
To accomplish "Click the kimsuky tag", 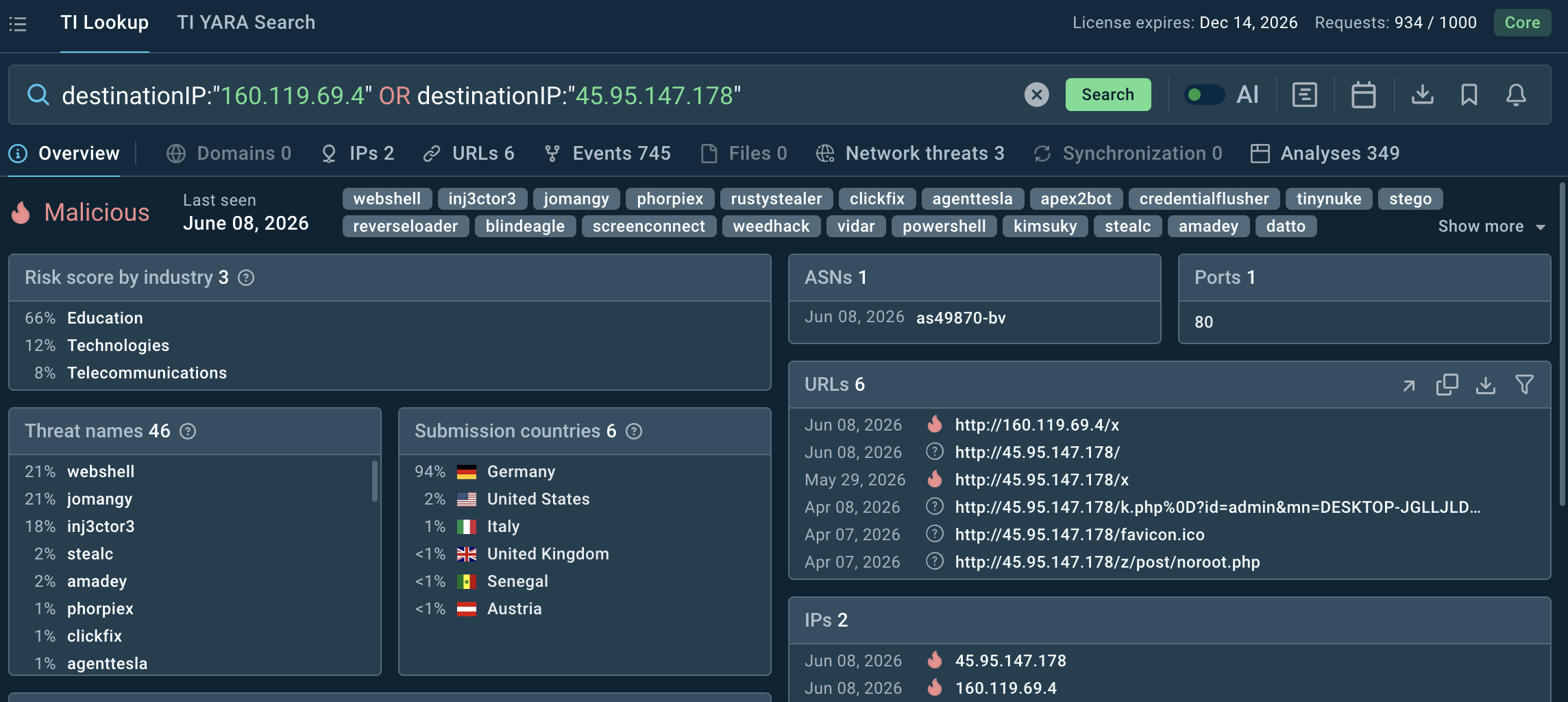I will click(x=1045, y=226).
